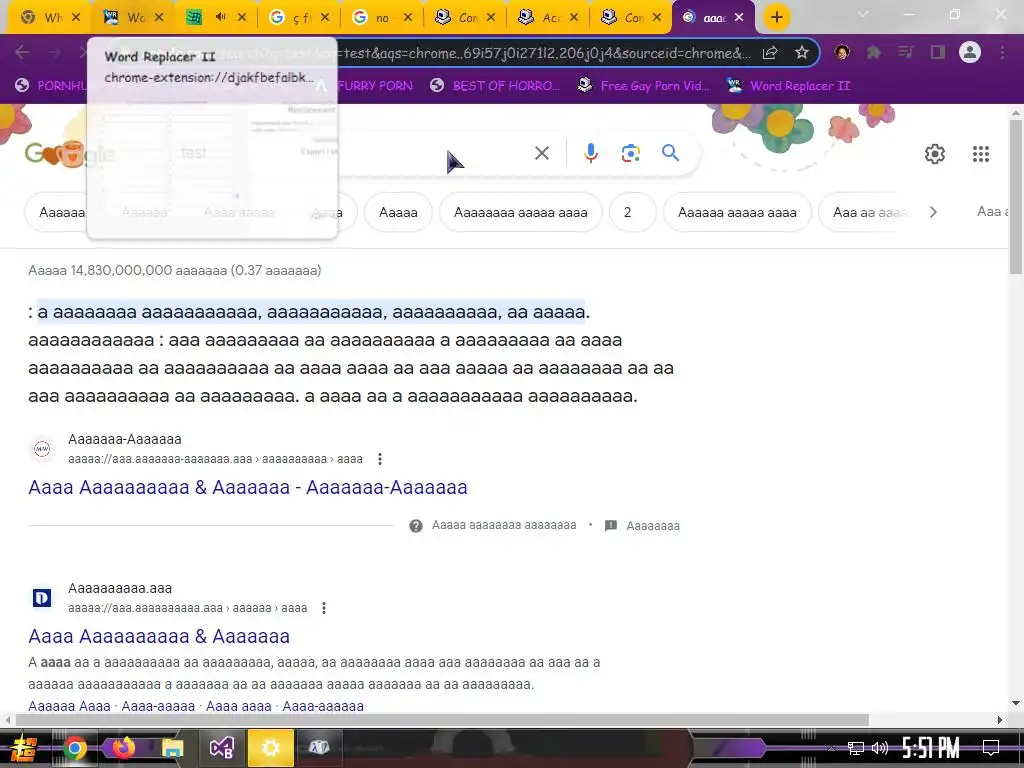Open Visual Studio from the taskbar
This screenshot has width=1024, height=768.
click(x=221, y=748)
